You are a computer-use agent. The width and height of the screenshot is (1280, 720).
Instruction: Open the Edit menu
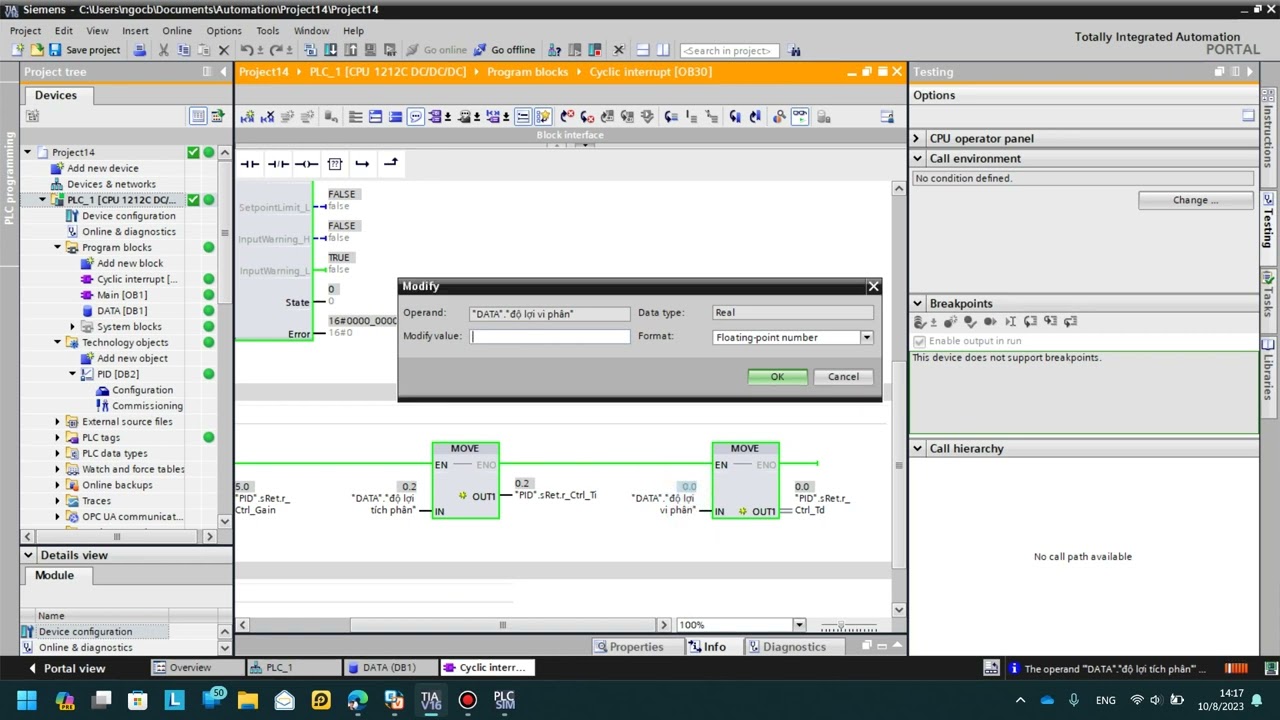(64, 31)
